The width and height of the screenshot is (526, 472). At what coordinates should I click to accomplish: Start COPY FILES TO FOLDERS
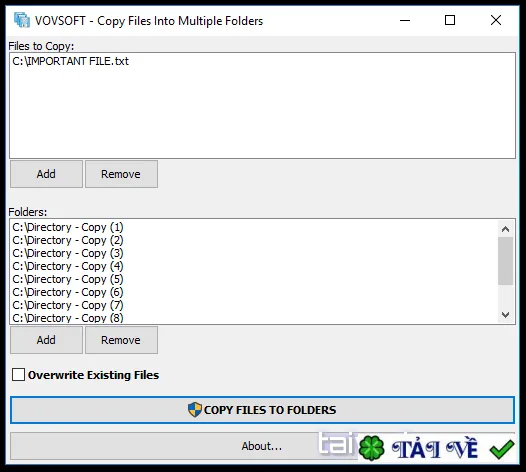point(262,410)
